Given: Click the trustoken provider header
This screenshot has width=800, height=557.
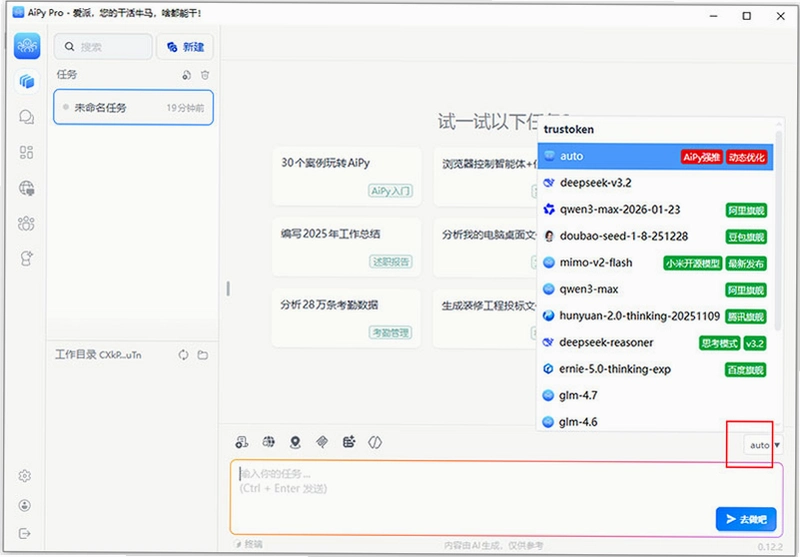Looking at the screenshot, I should click(569, 130).
